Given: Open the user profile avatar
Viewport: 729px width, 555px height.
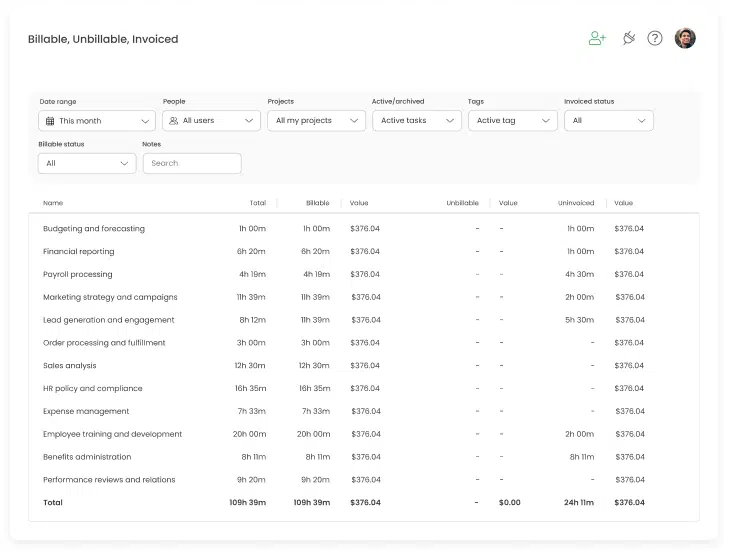Looking at the screenshot, I should [685, 38].
